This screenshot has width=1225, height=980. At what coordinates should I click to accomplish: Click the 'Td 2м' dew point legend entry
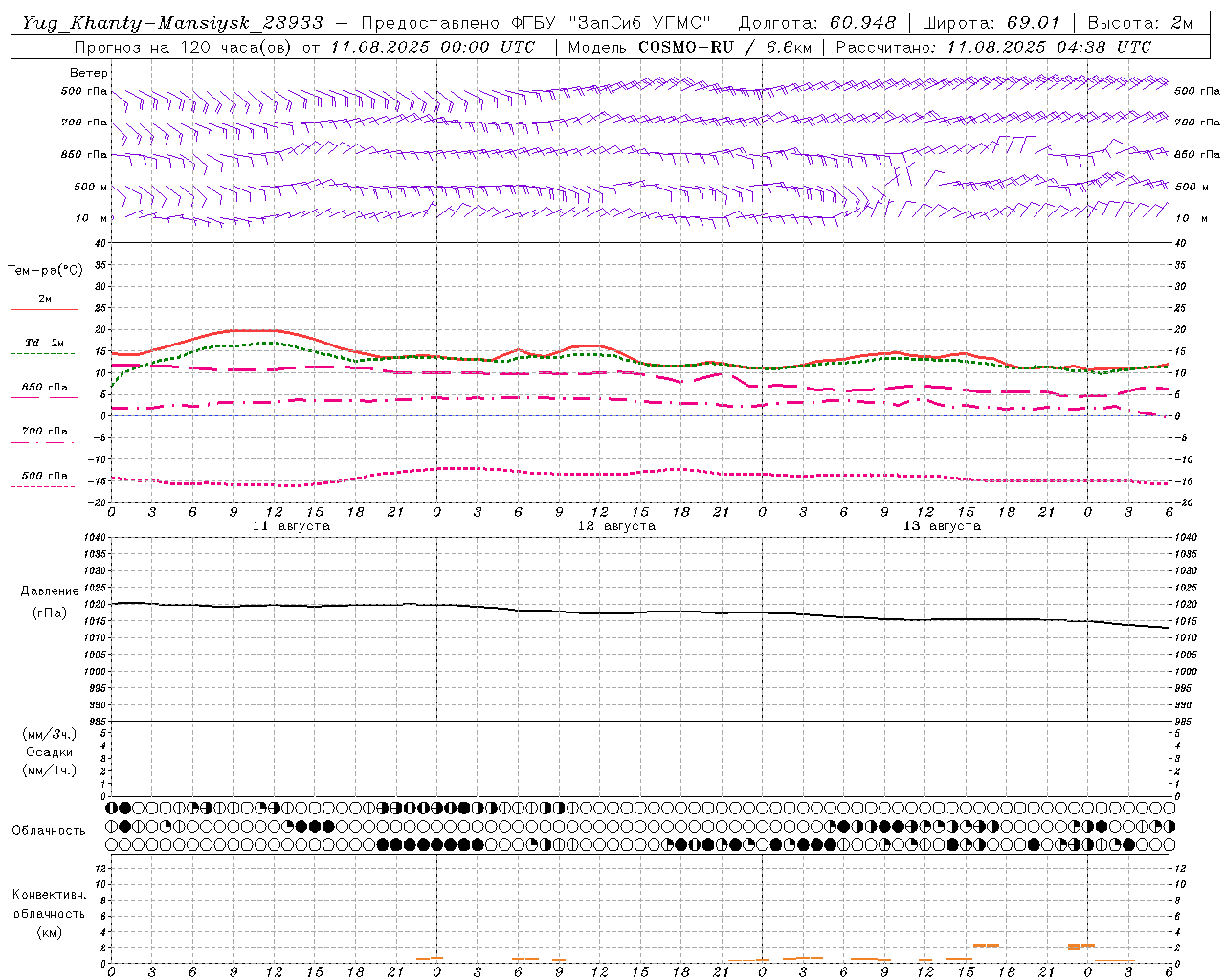pyautogui.click(x=45, y=343)
